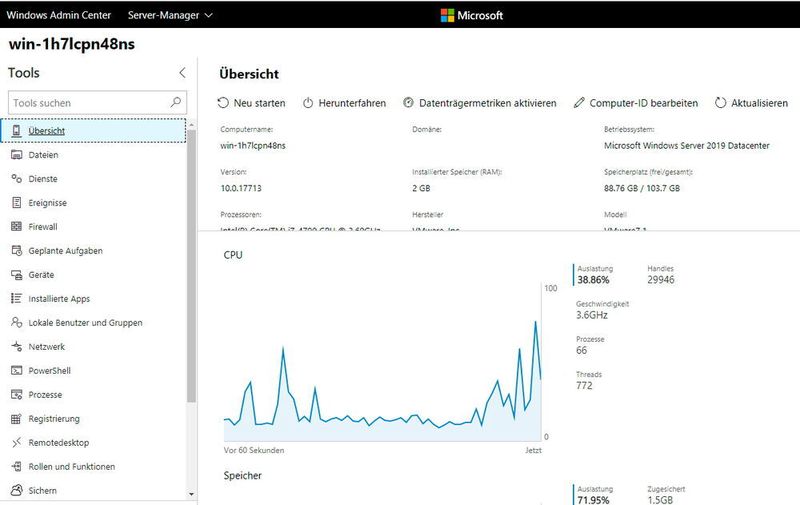Screen dimensions: 800x505
Task: Click the Handles value 29946
Action: (x=661, y=280)
